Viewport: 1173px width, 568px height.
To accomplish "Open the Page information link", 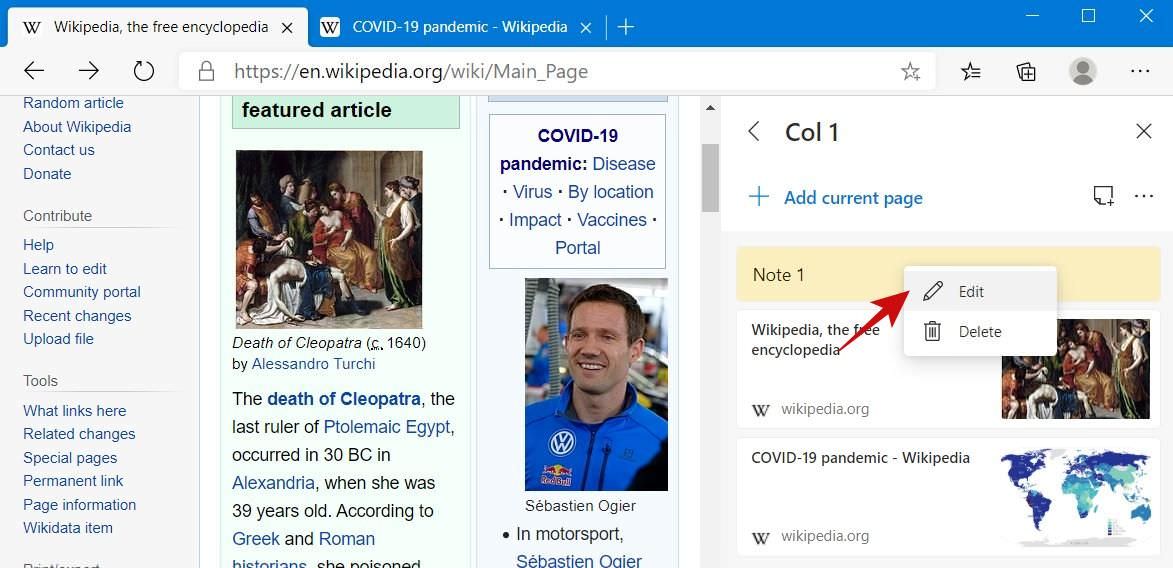I will pyautogui.click(x=80, y=504).
